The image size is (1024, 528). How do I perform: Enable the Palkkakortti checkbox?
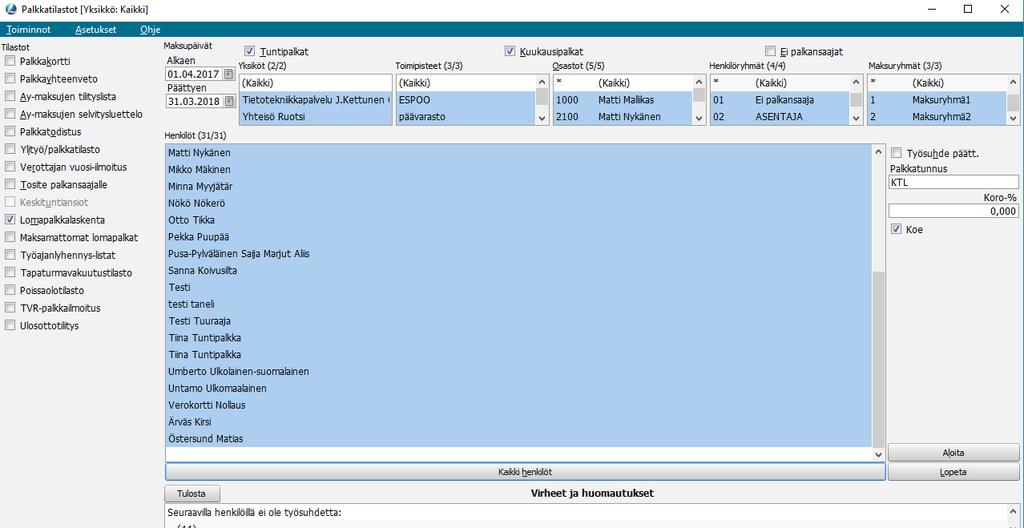pos(9,61)
